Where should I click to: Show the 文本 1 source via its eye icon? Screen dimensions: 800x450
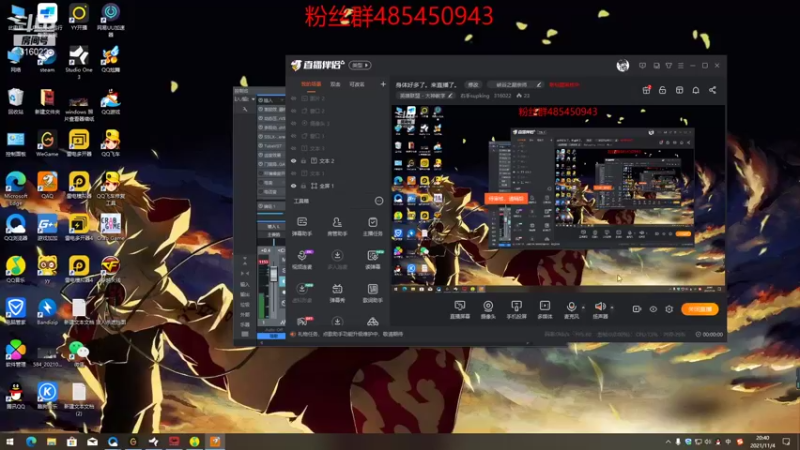tap(293, 173)
